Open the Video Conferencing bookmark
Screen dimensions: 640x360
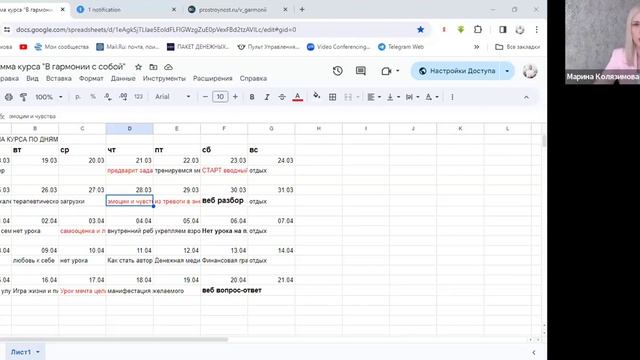338,47
